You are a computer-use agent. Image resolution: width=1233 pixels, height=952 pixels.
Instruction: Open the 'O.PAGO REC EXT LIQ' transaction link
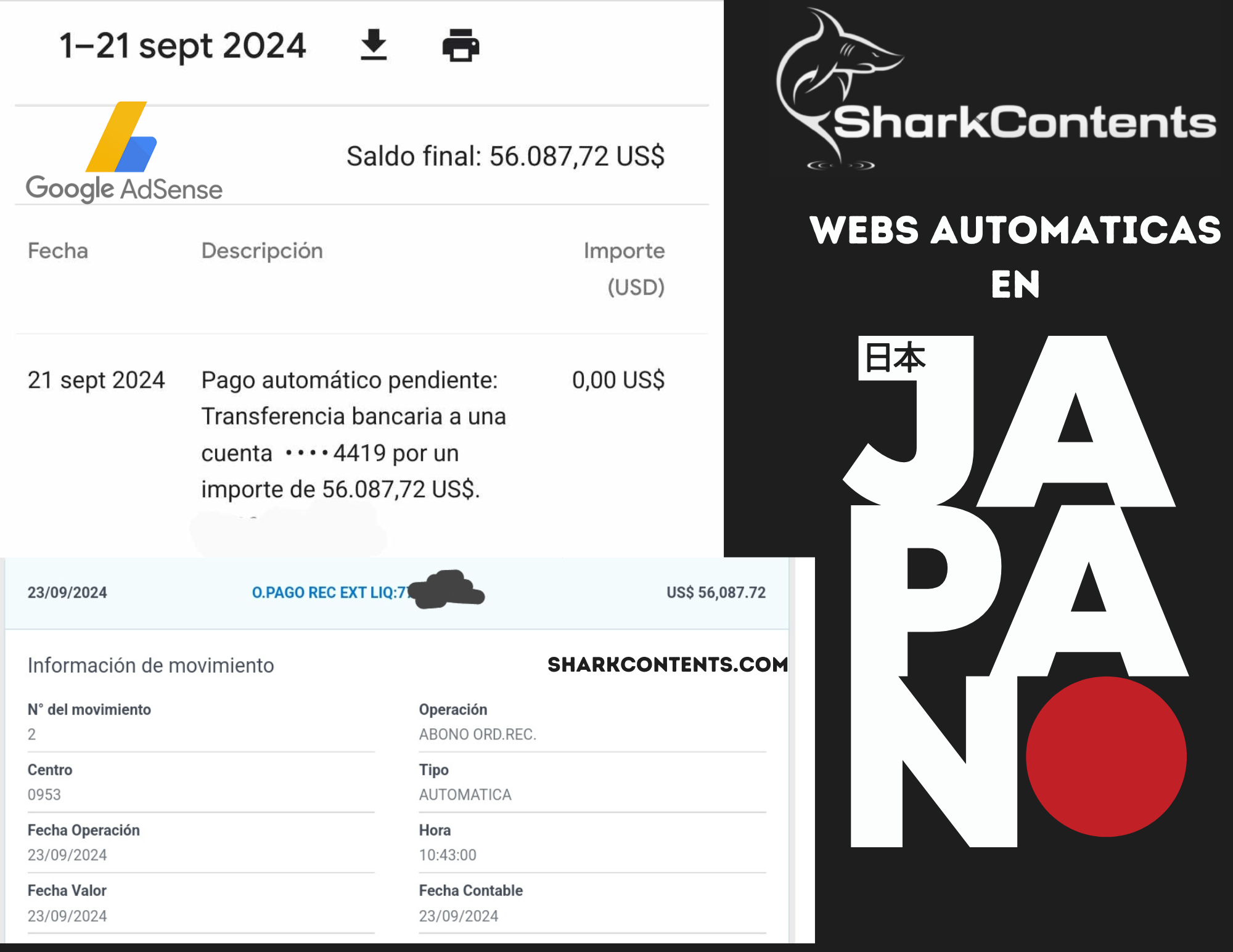(331, 593)
